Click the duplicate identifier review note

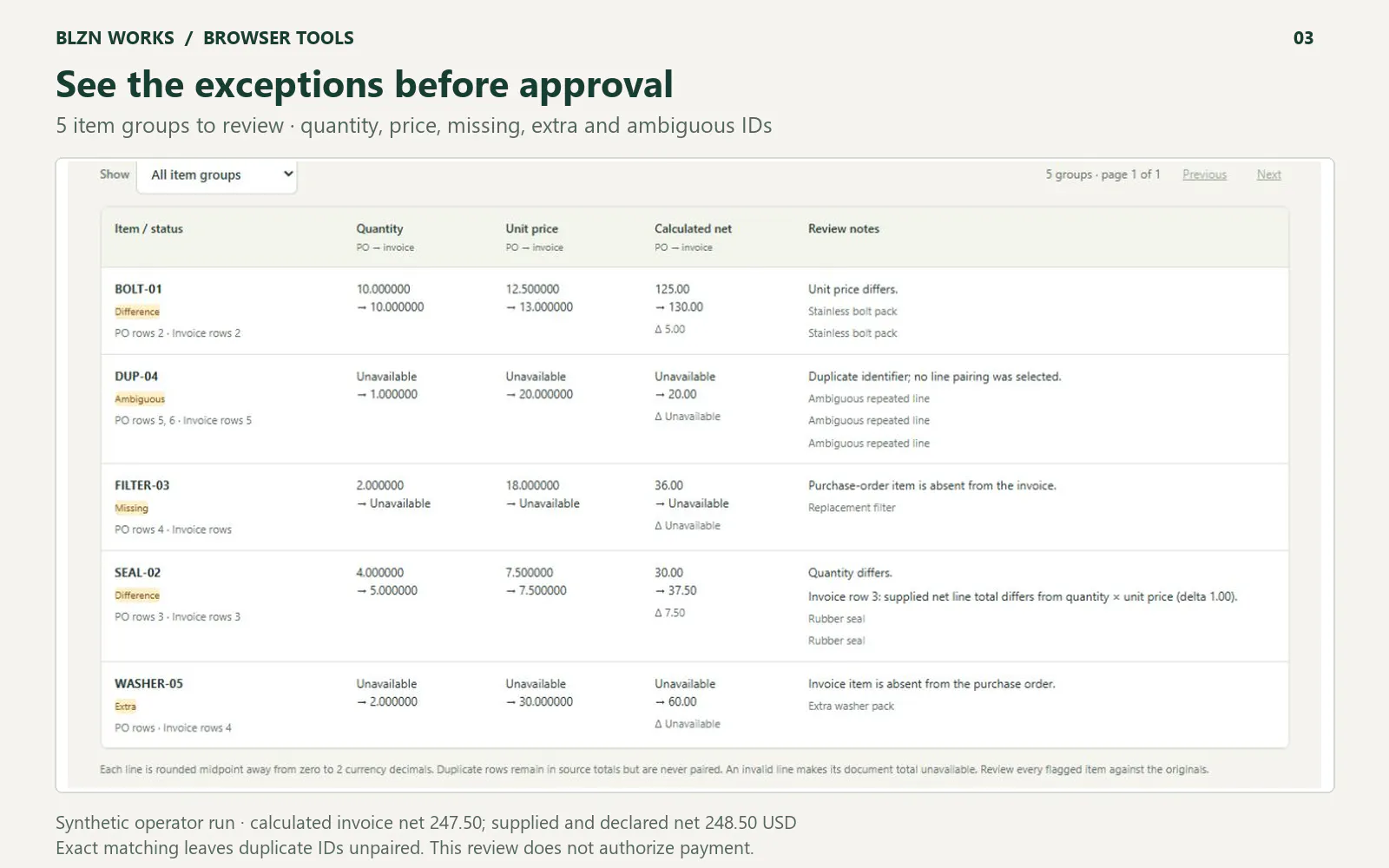[x=935, y=377]
